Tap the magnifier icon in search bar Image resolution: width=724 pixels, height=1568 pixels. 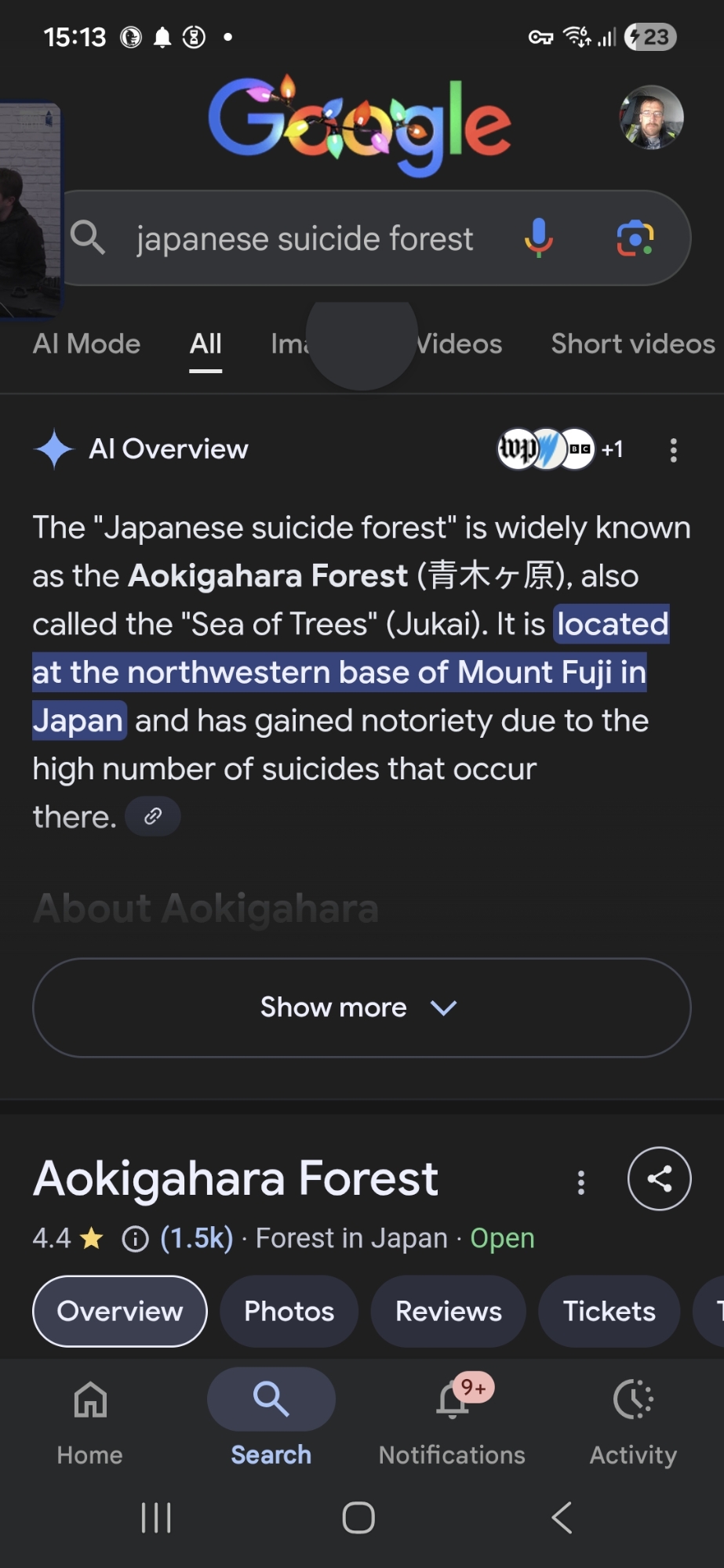pos(88,238)
